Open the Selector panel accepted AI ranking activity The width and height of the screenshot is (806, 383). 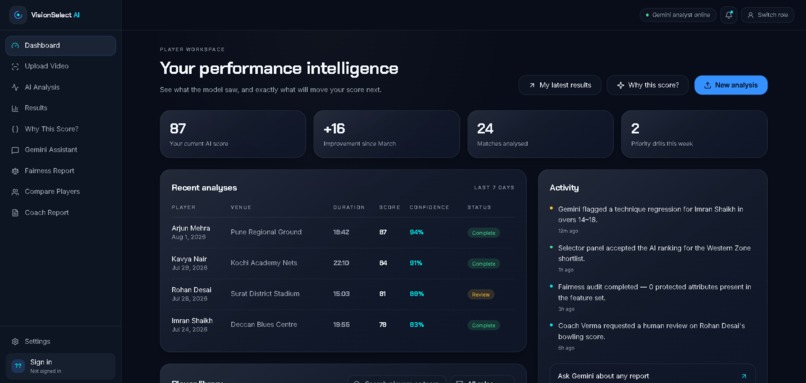pos(652,258)
